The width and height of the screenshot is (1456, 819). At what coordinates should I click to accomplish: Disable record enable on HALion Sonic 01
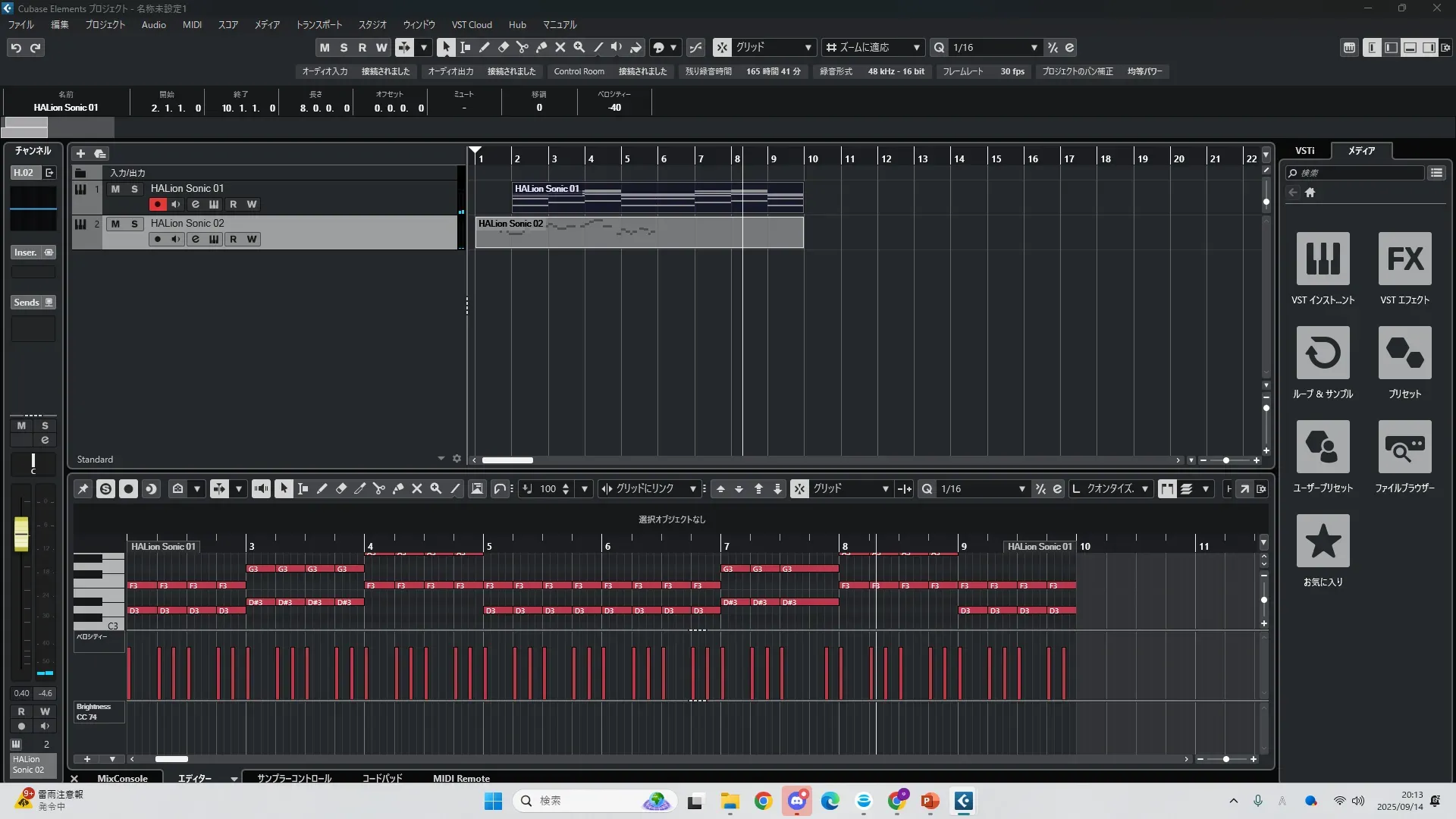(157, 205)
